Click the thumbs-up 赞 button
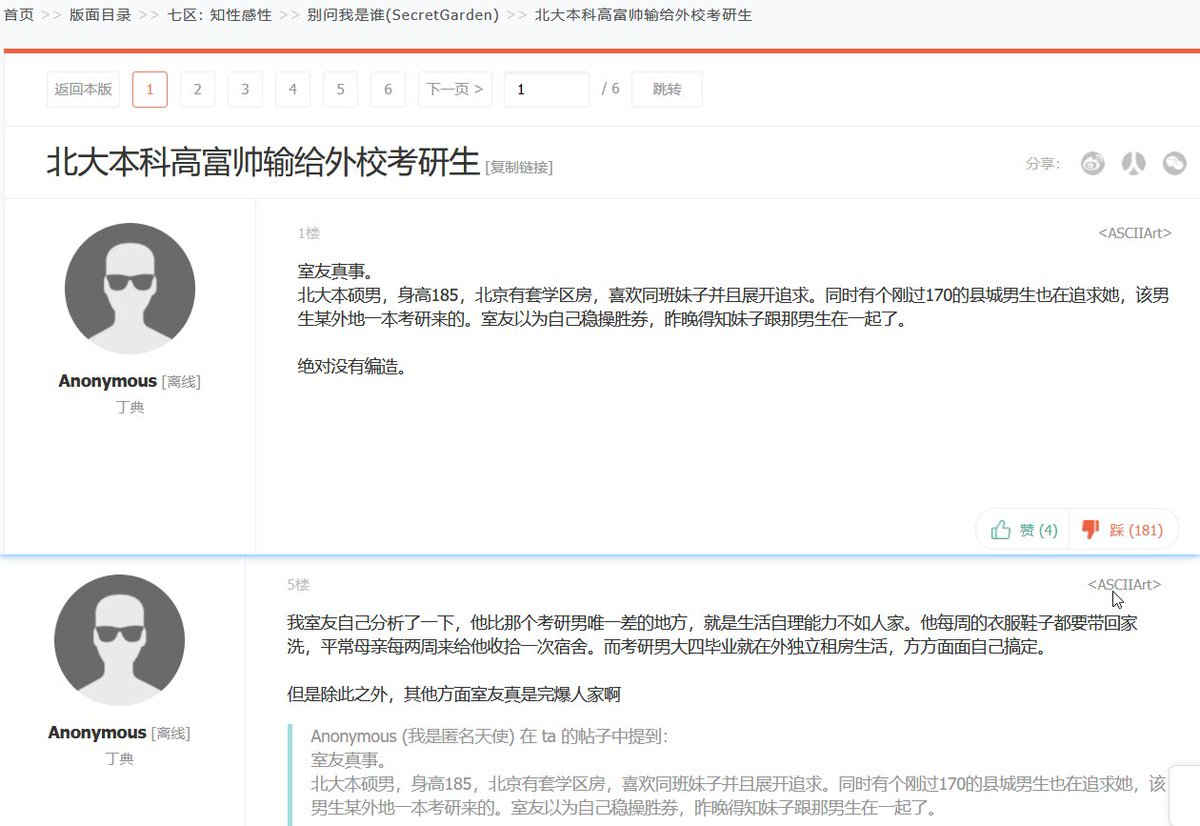 1023,530
